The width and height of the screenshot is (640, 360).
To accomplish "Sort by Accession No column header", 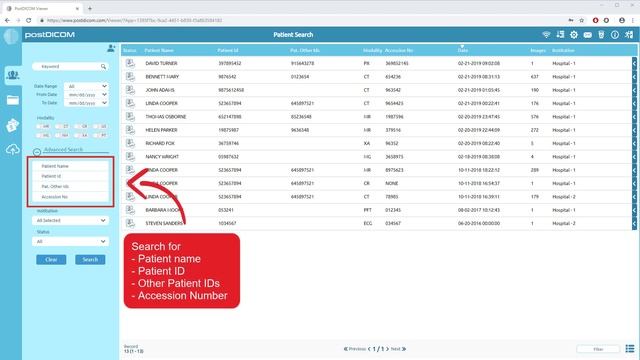I will (x=399, y=51).
